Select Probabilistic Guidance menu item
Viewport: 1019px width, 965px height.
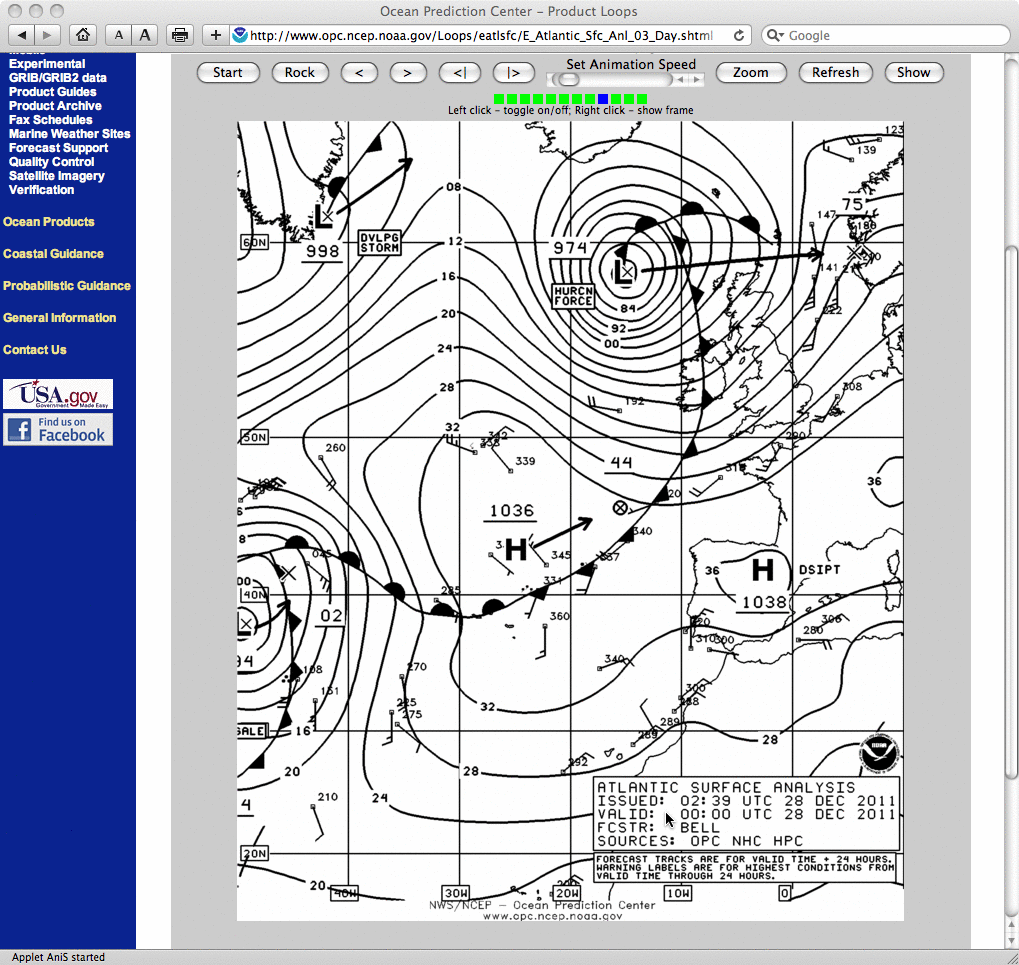point(67,285)
